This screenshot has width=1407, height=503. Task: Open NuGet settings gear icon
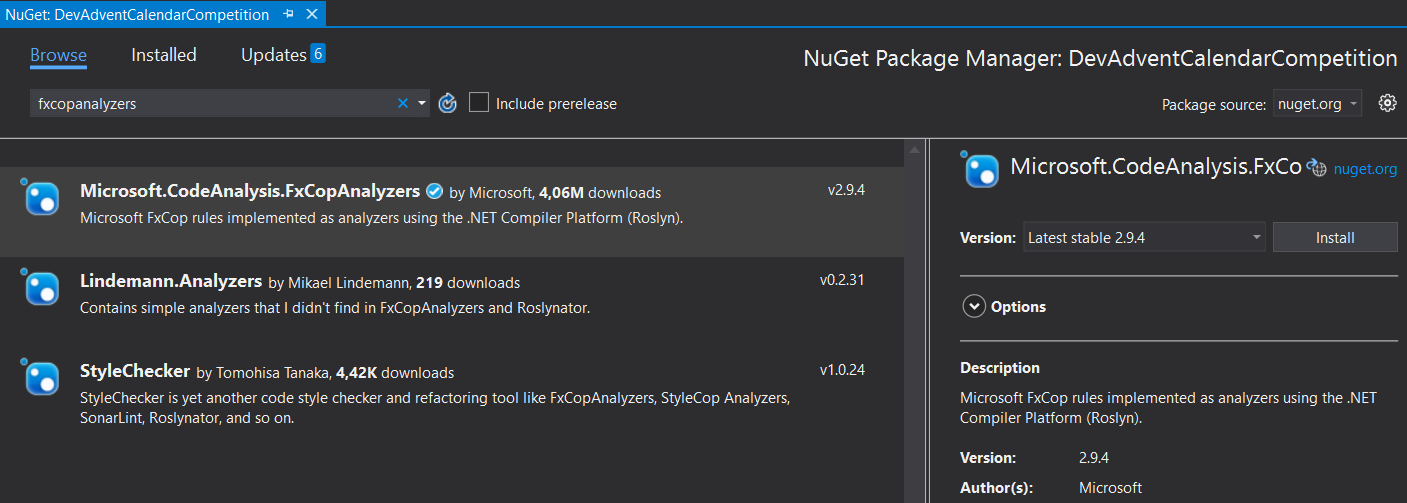[x=1387, y=103]
